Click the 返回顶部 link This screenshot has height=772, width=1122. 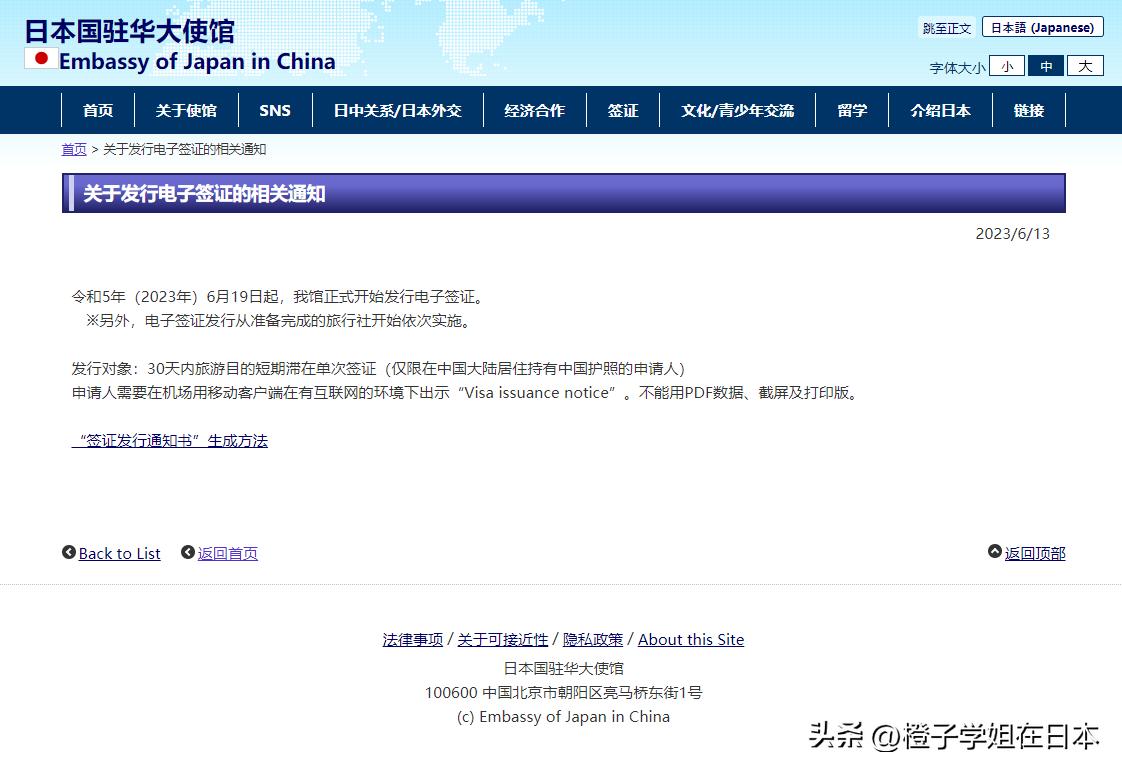click(1035, 553)
